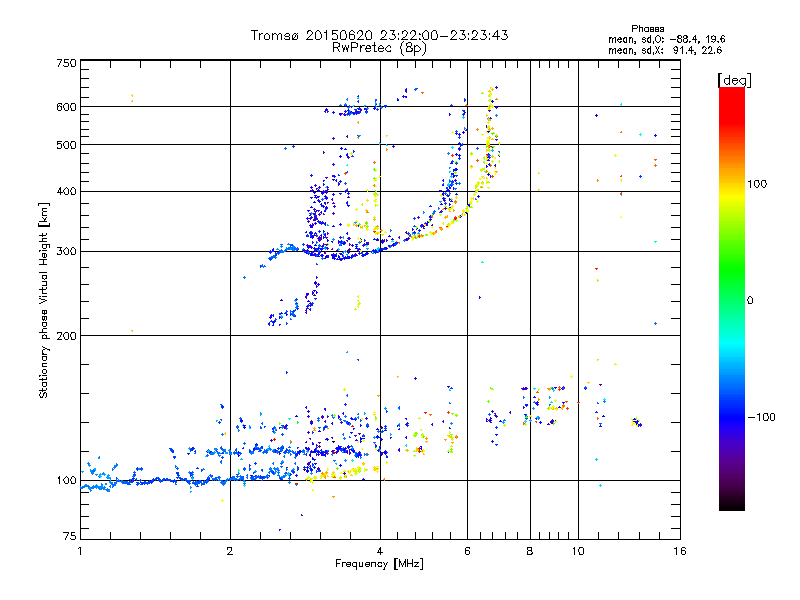Click the rainbow phase colorbar
The image size is (800, 600).
732,299
